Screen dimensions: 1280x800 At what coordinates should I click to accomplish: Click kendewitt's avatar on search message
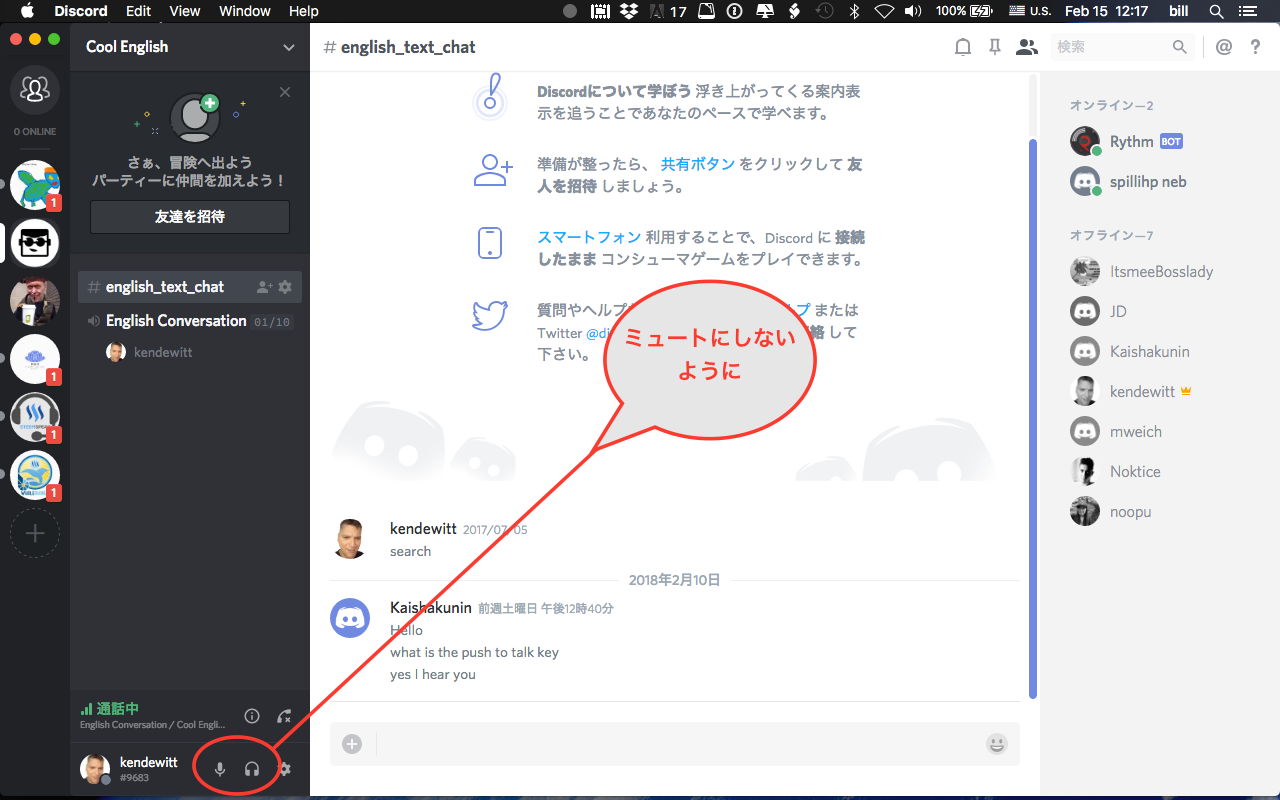click(350, 539)
